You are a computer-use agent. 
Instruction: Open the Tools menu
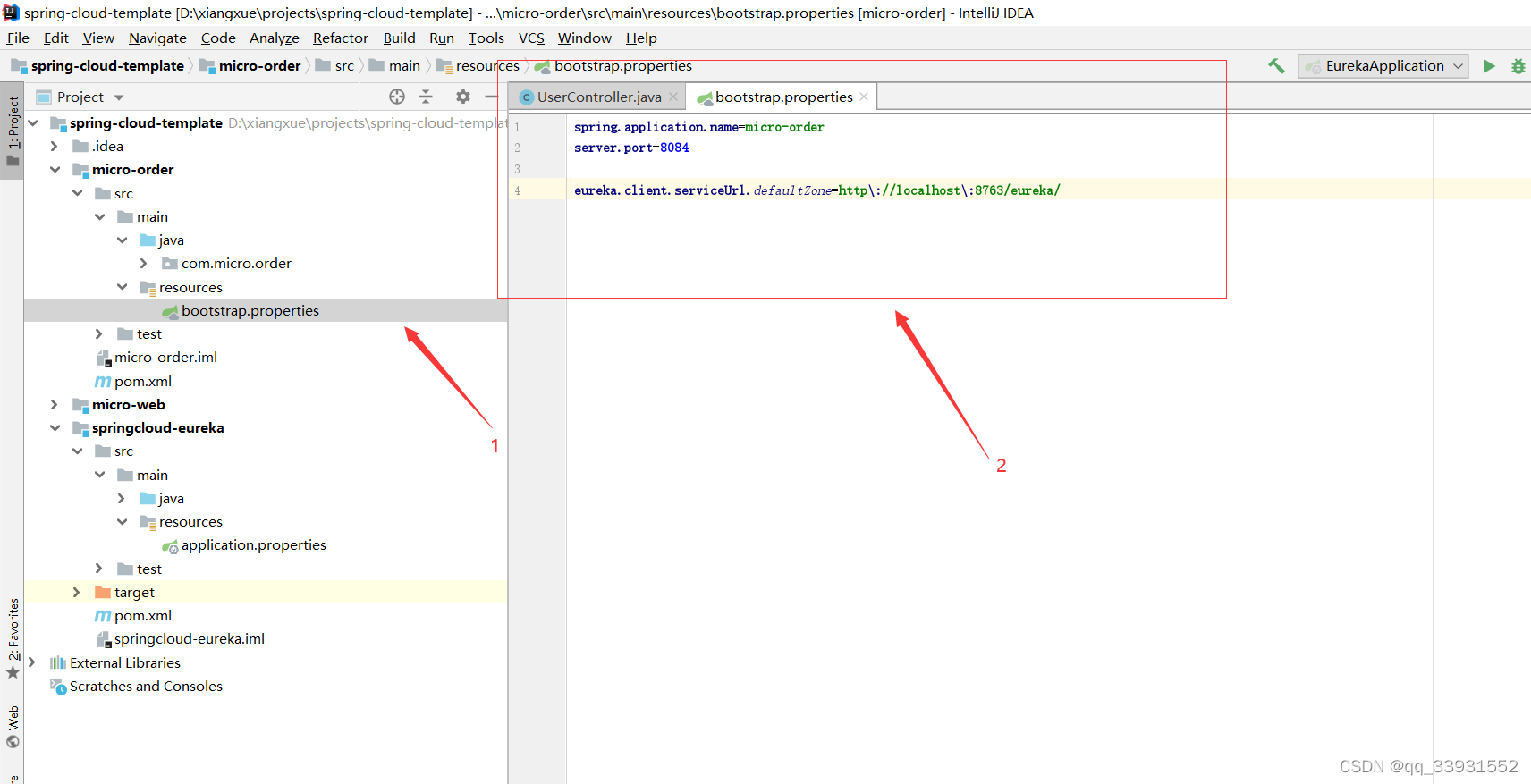click(486, 38)
